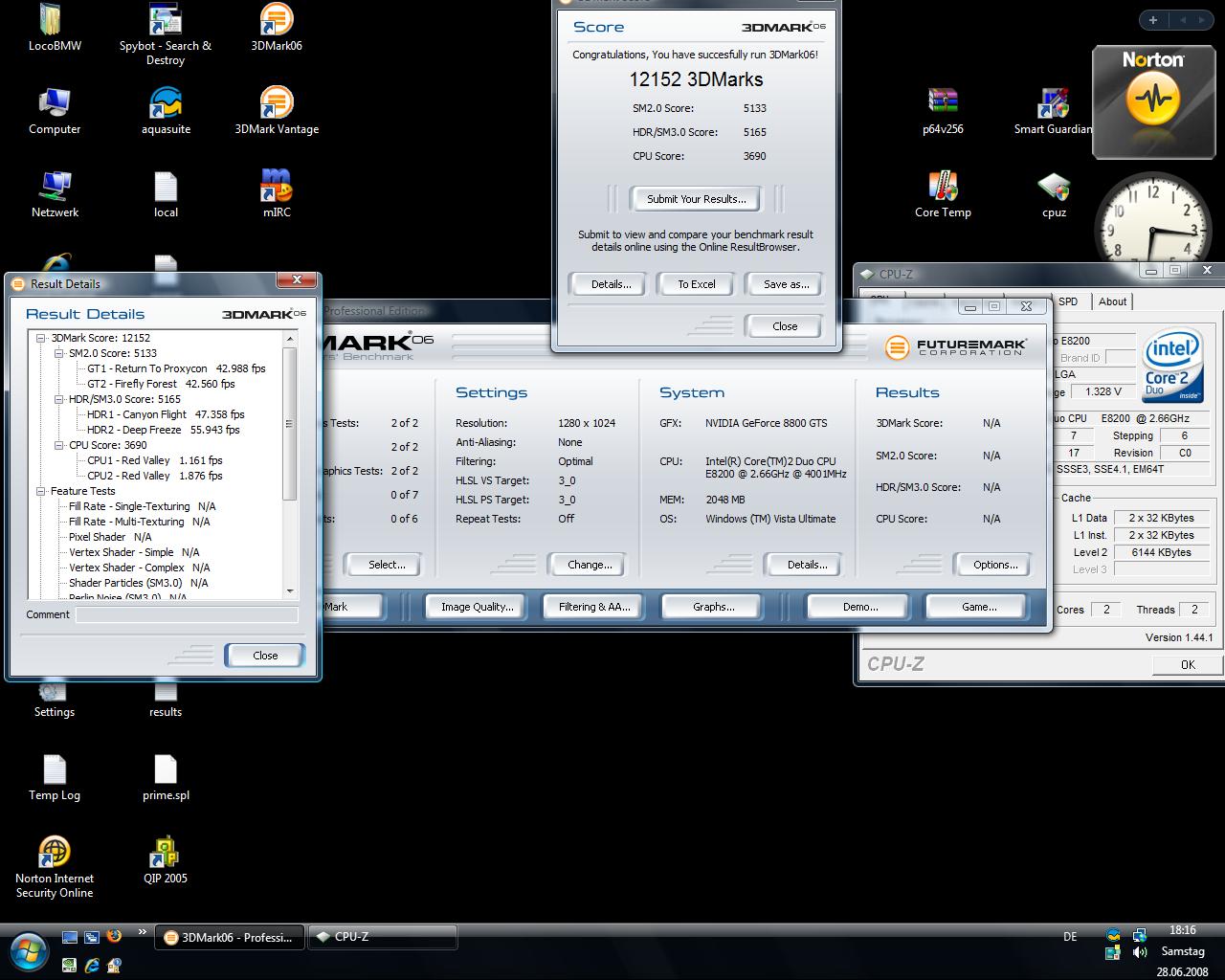
Task: Open the Netzwerk desktop icon
Action: click(x=55, y=194)
